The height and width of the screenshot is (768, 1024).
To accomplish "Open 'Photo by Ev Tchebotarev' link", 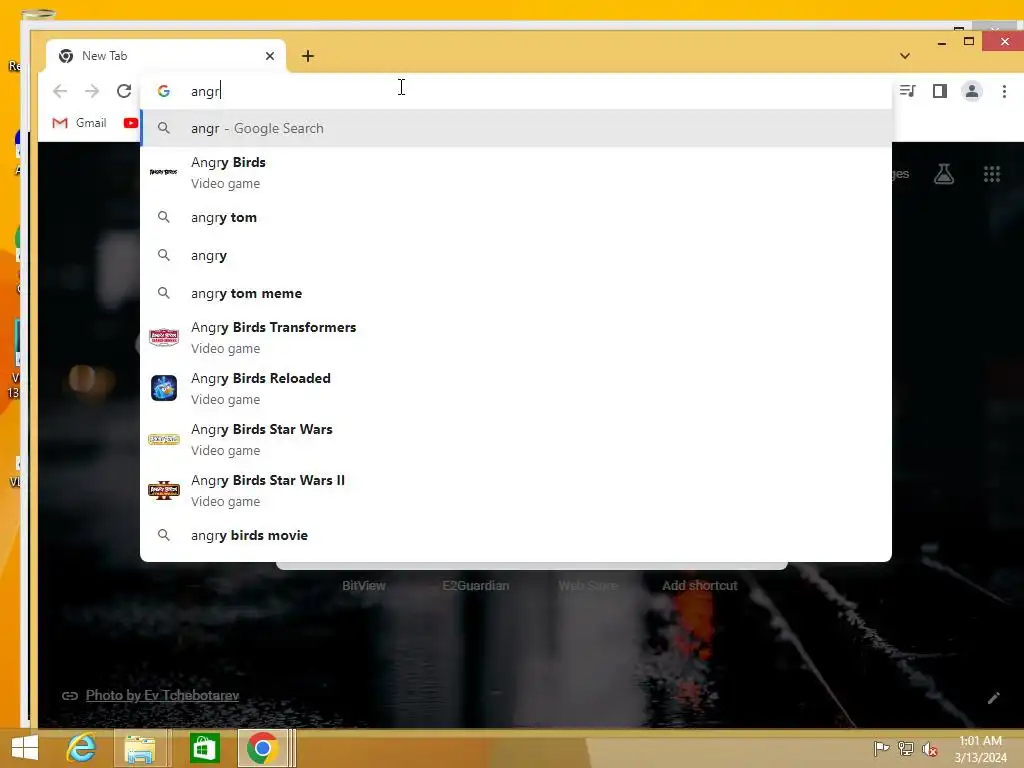I will (162, 696).
